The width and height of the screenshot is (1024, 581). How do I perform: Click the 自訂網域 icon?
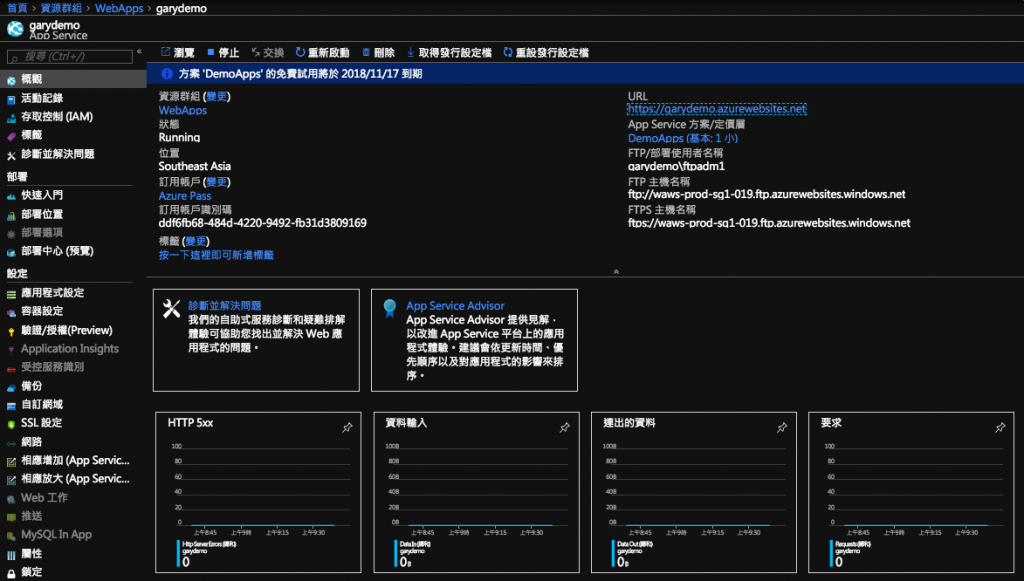[x=11, y=405]
